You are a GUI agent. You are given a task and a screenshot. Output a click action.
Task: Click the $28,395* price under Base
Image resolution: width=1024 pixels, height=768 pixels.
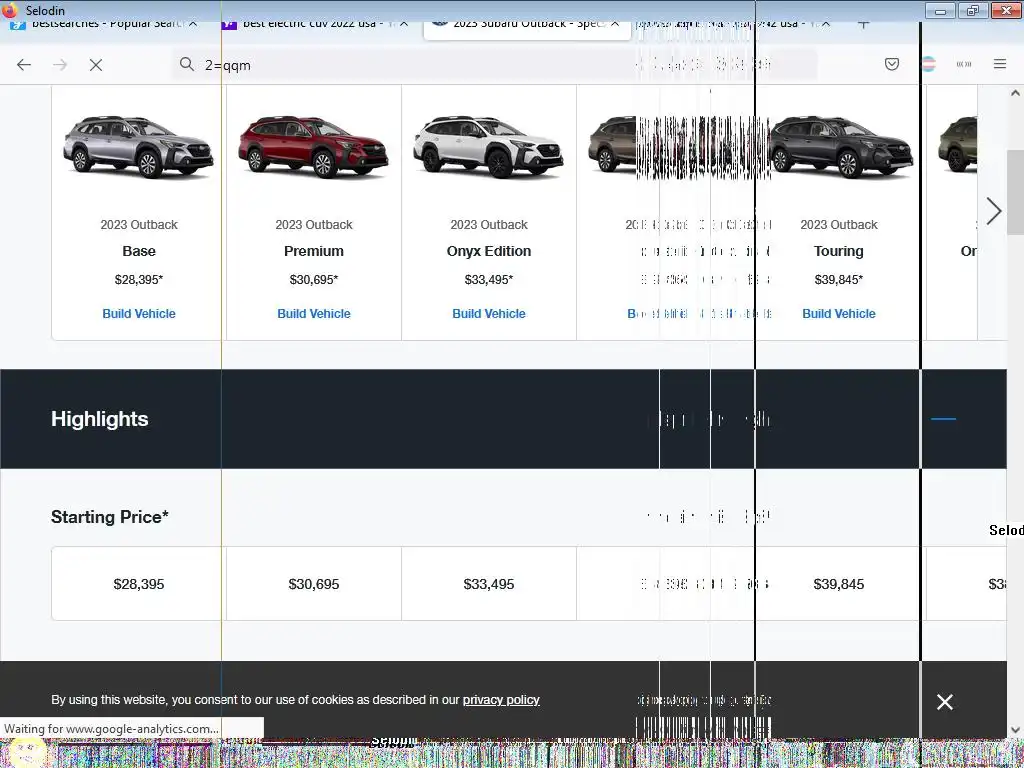(x=139, y=280)
